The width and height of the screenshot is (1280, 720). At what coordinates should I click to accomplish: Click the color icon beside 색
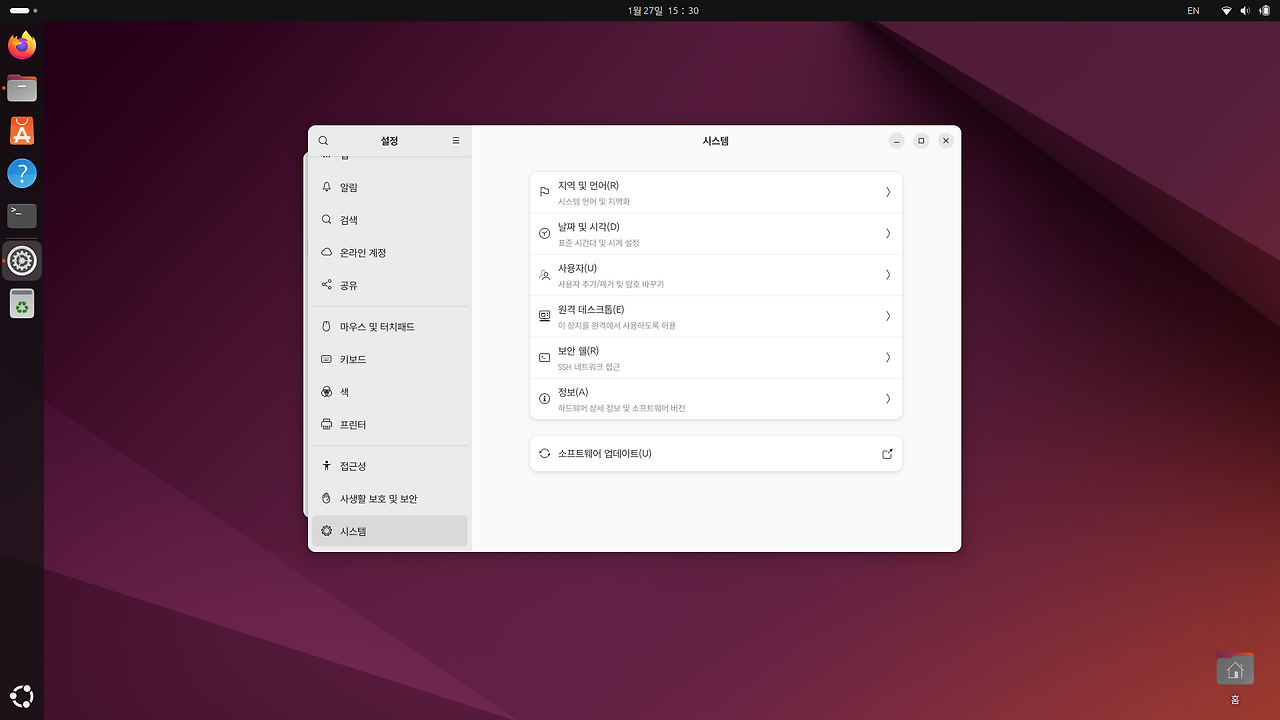326,392
